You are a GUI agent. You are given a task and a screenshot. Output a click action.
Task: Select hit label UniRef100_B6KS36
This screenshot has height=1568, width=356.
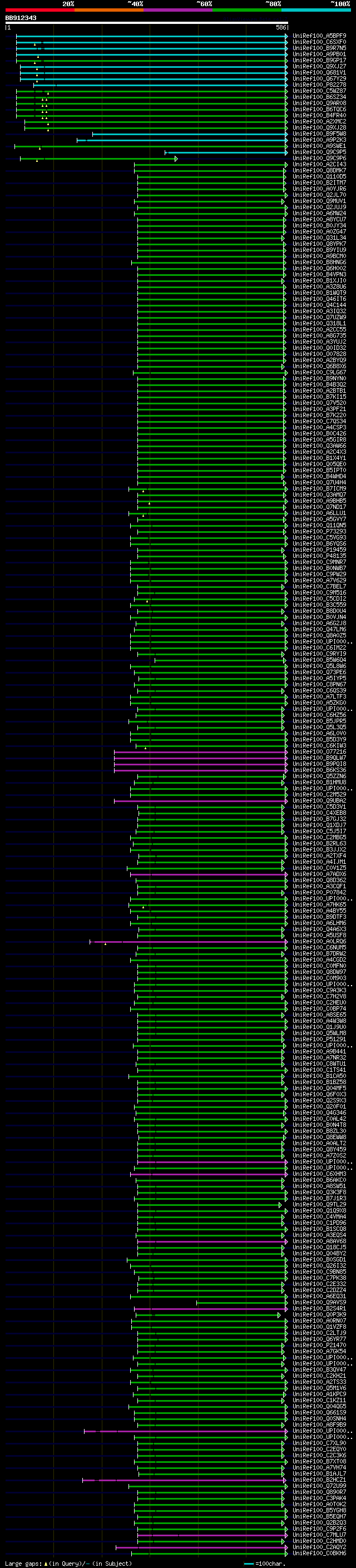pos(319,770)
